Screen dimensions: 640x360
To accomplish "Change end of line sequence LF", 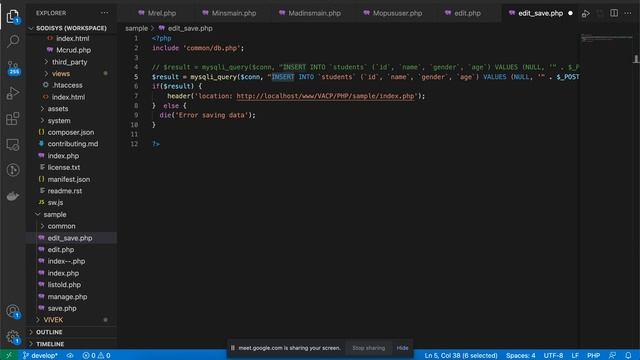I will pyautogui.click(x=575, y=355).
